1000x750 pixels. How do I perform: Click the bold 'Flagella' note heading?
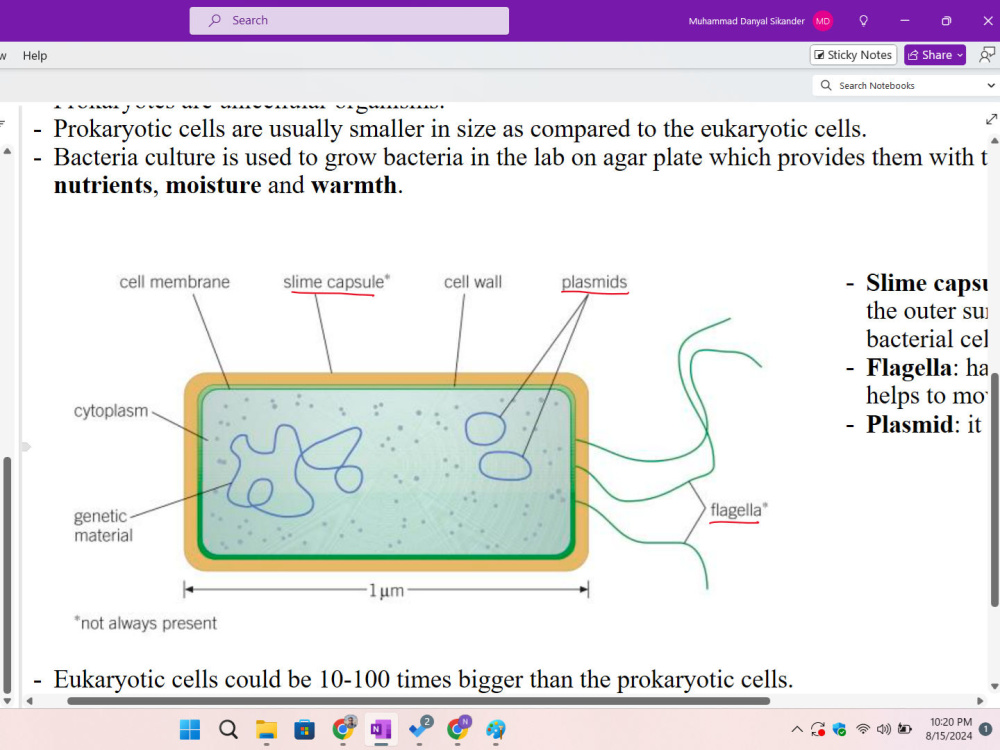click(909, 368)
